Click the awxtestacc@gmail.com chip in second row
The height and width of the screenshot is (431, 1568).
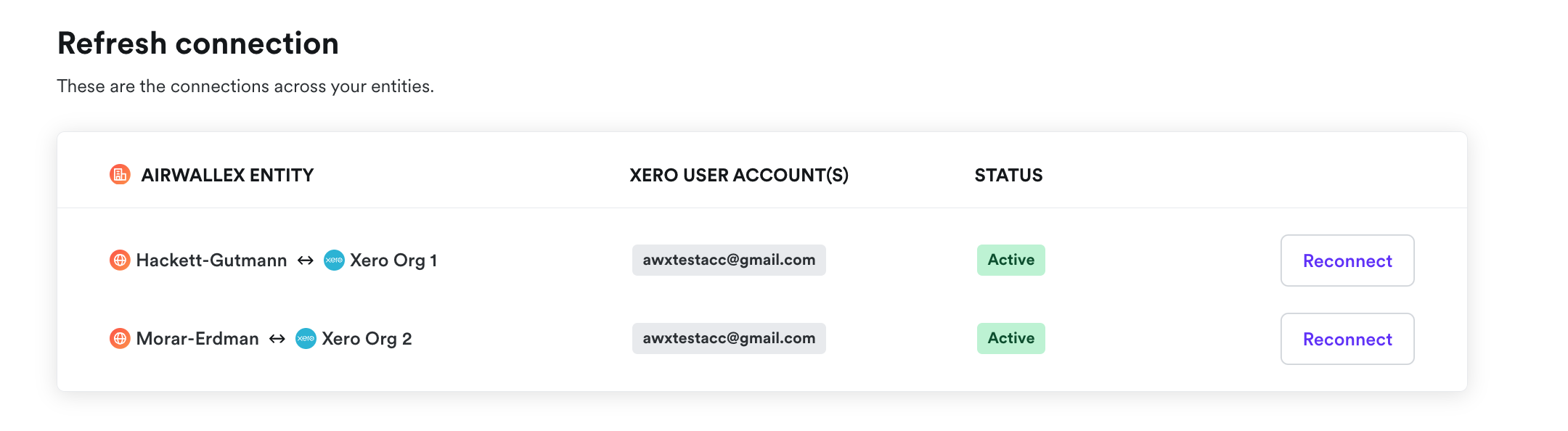tap(729, 338)
